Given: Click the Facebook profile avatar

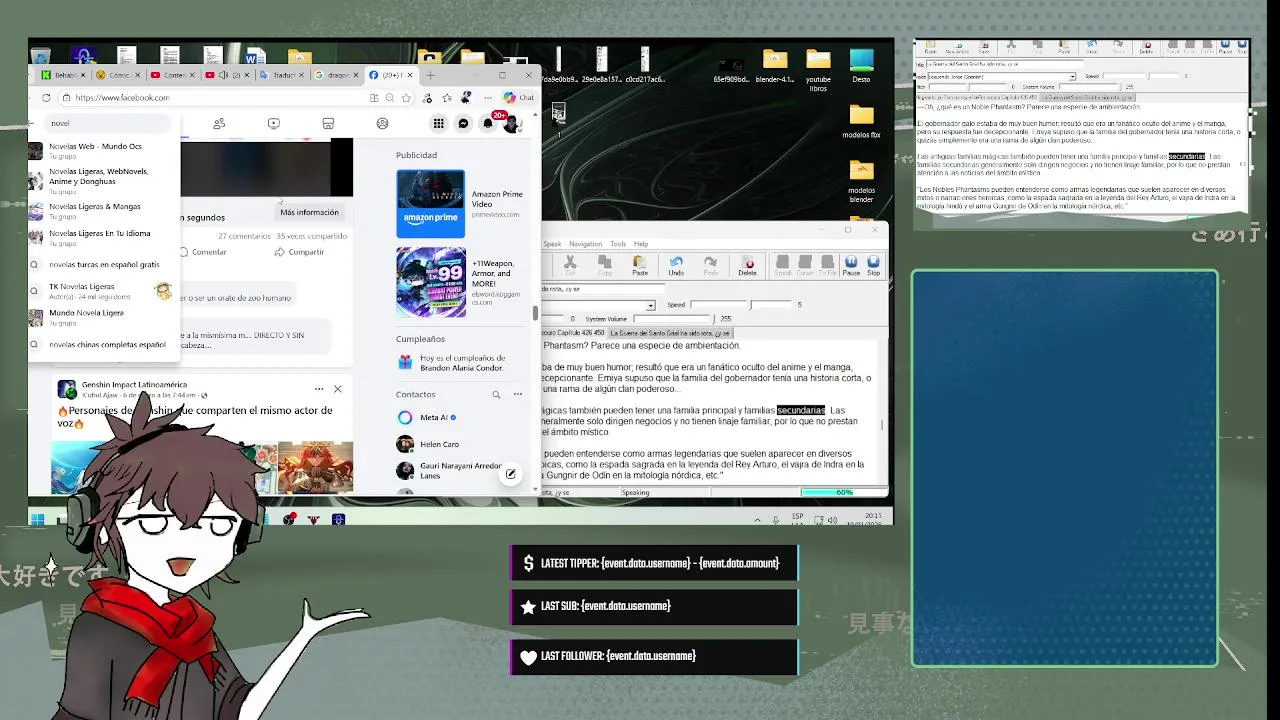Looking at the screenshot, I should [512, 124].
